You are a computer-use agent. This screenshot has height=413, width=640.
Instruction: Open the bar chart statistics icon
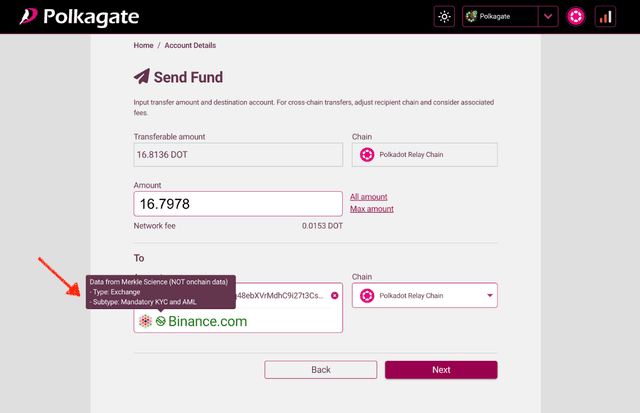[x=604, y=17]
